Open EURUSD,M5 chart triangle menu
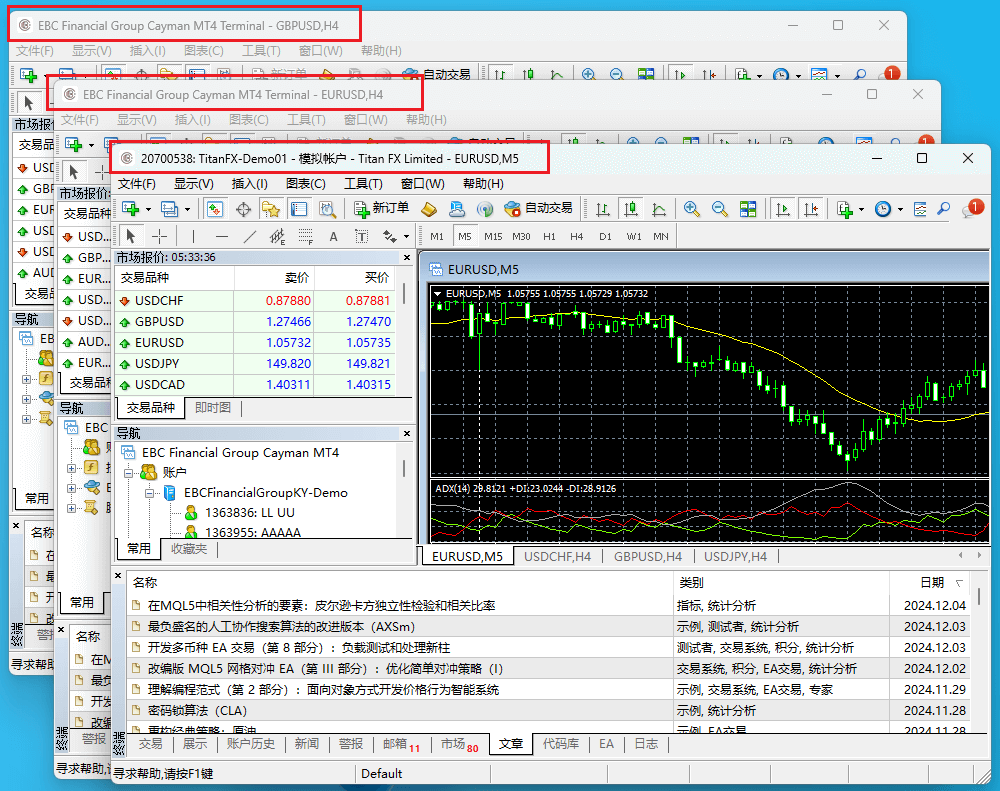Viewport: 1000px width, 791px height. point(438,293)
